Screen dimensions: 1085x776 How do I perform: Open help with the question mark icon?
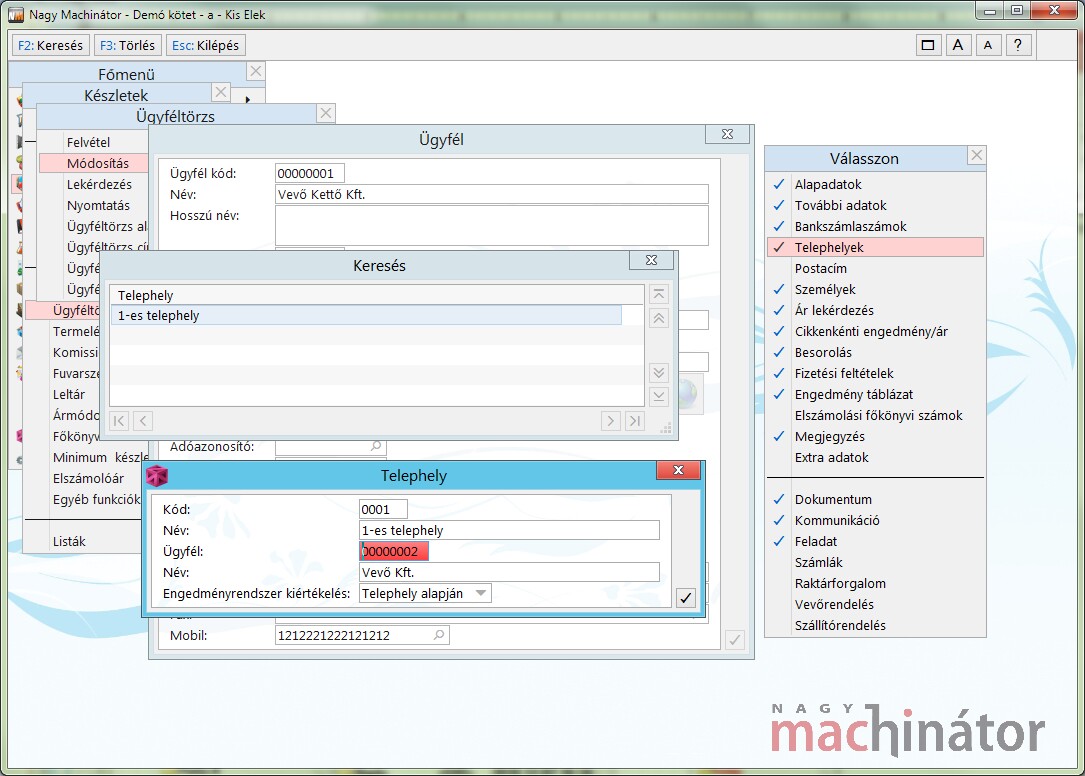point(1018,45)
